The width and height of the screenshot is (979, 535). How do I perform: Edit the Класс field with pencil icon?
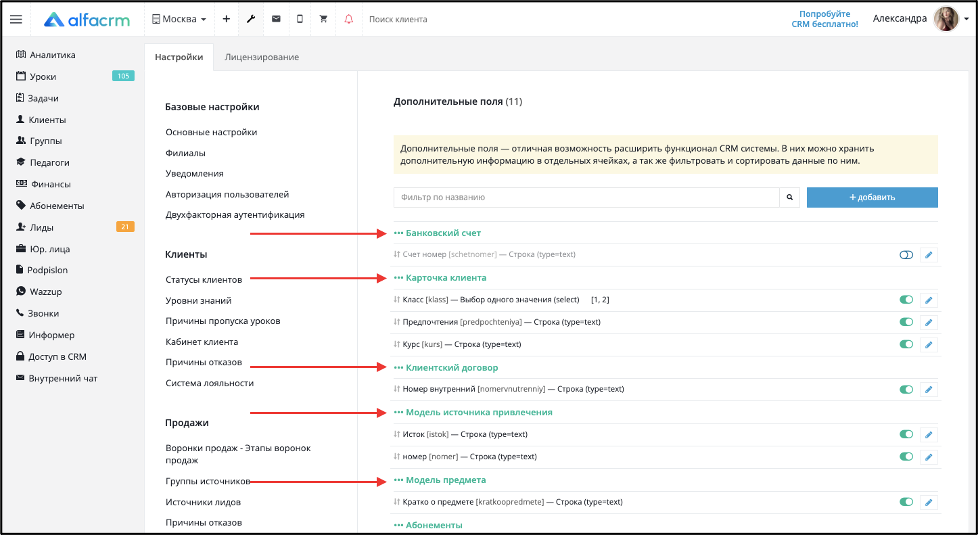[928, 300]
